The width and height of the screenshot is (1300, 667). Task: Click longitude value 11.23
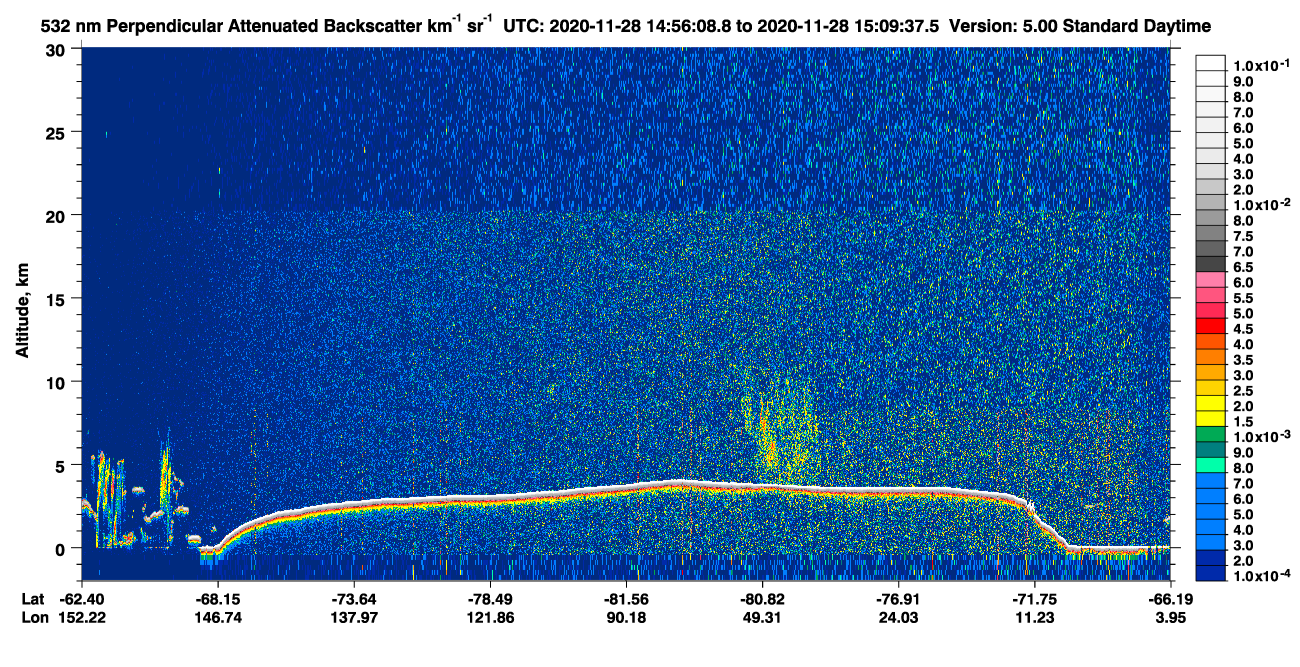1034,617
